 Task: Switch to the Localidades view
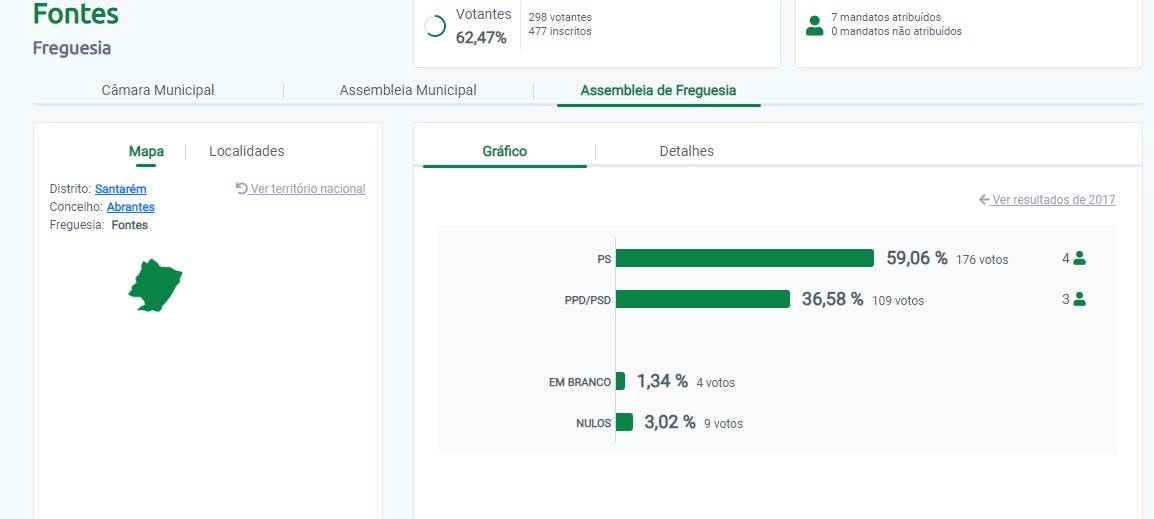coord(246,151)
